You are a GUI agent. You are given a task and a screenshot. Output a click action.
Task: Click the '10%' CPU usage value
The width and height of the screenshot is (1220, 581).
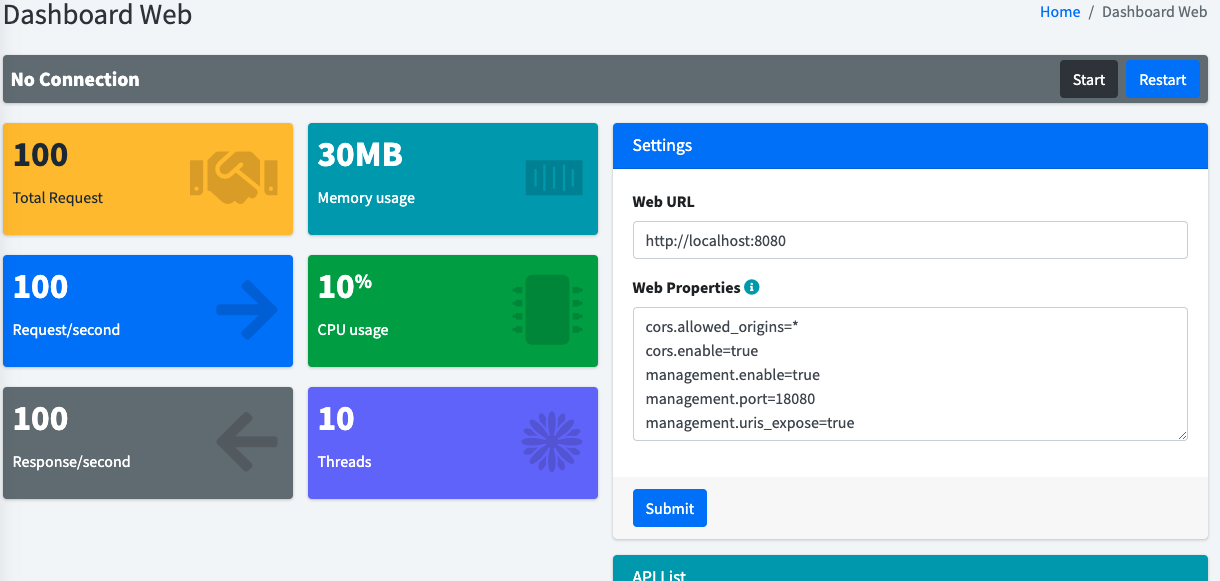click(345, 287)
